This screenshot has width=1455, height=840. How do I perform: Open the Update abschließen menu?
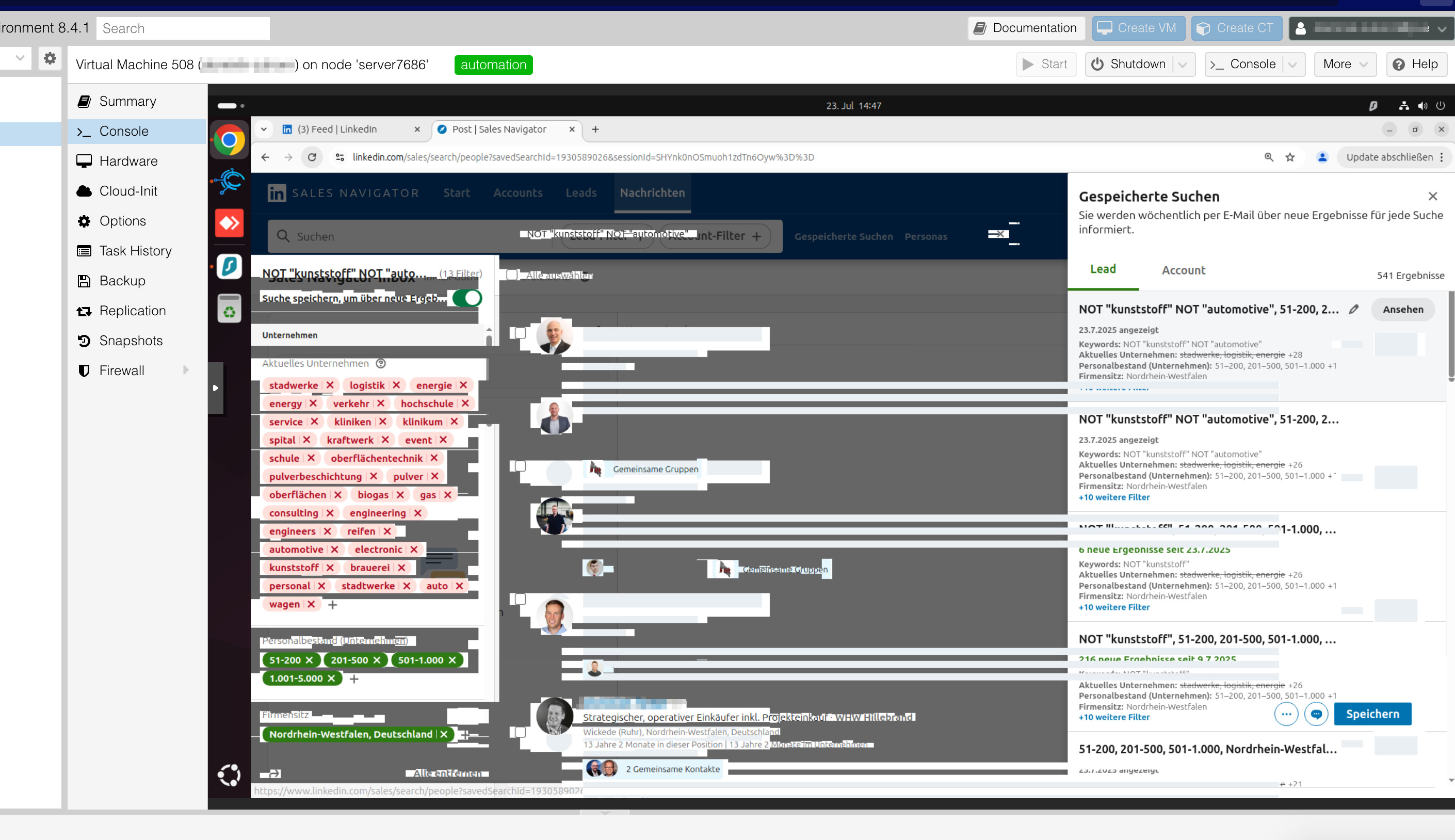pos(1395,157)
